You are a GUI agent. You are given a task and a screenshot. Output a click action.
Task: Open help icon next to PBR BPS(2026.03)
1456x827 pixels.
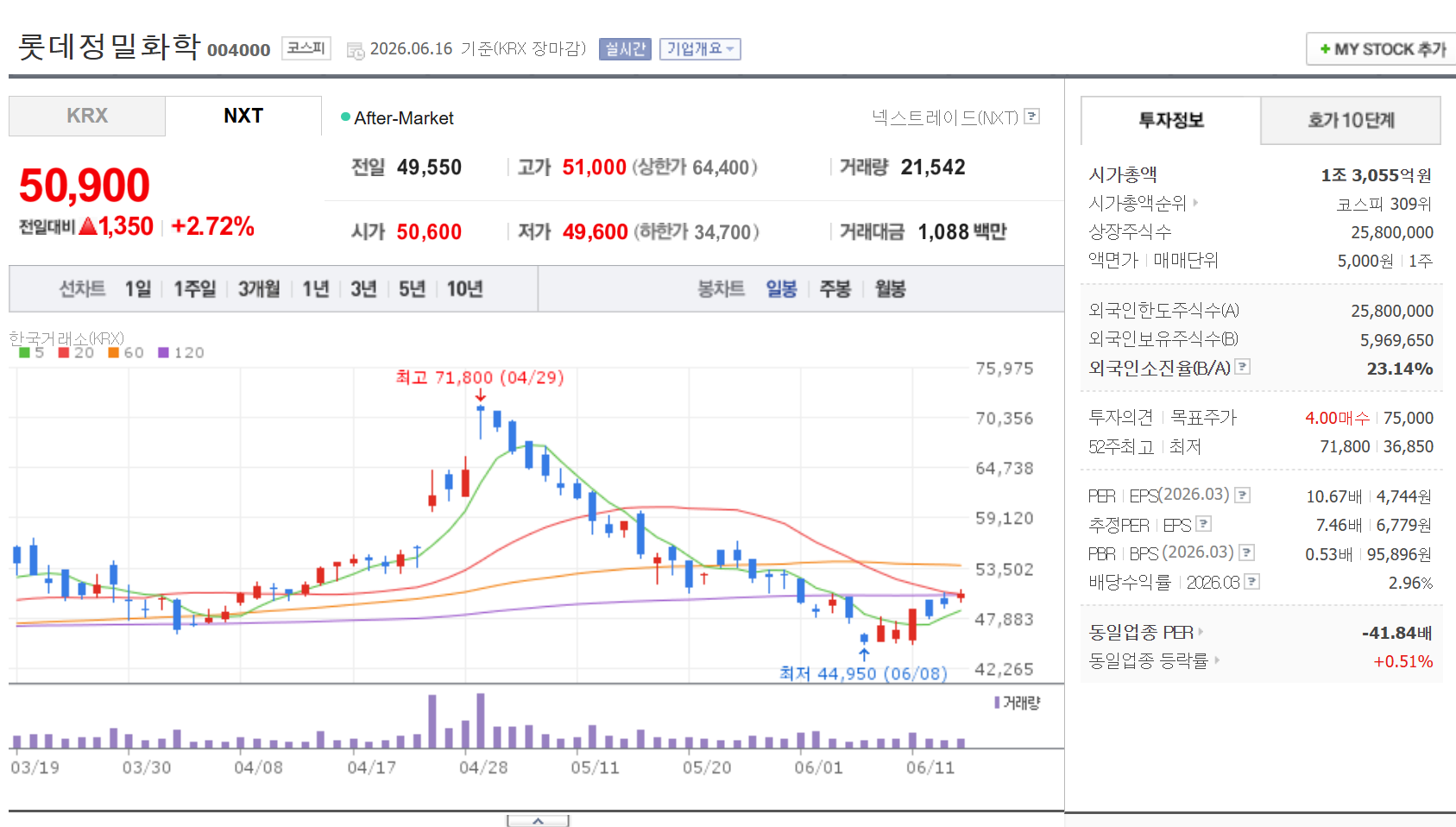[1247, 552]
